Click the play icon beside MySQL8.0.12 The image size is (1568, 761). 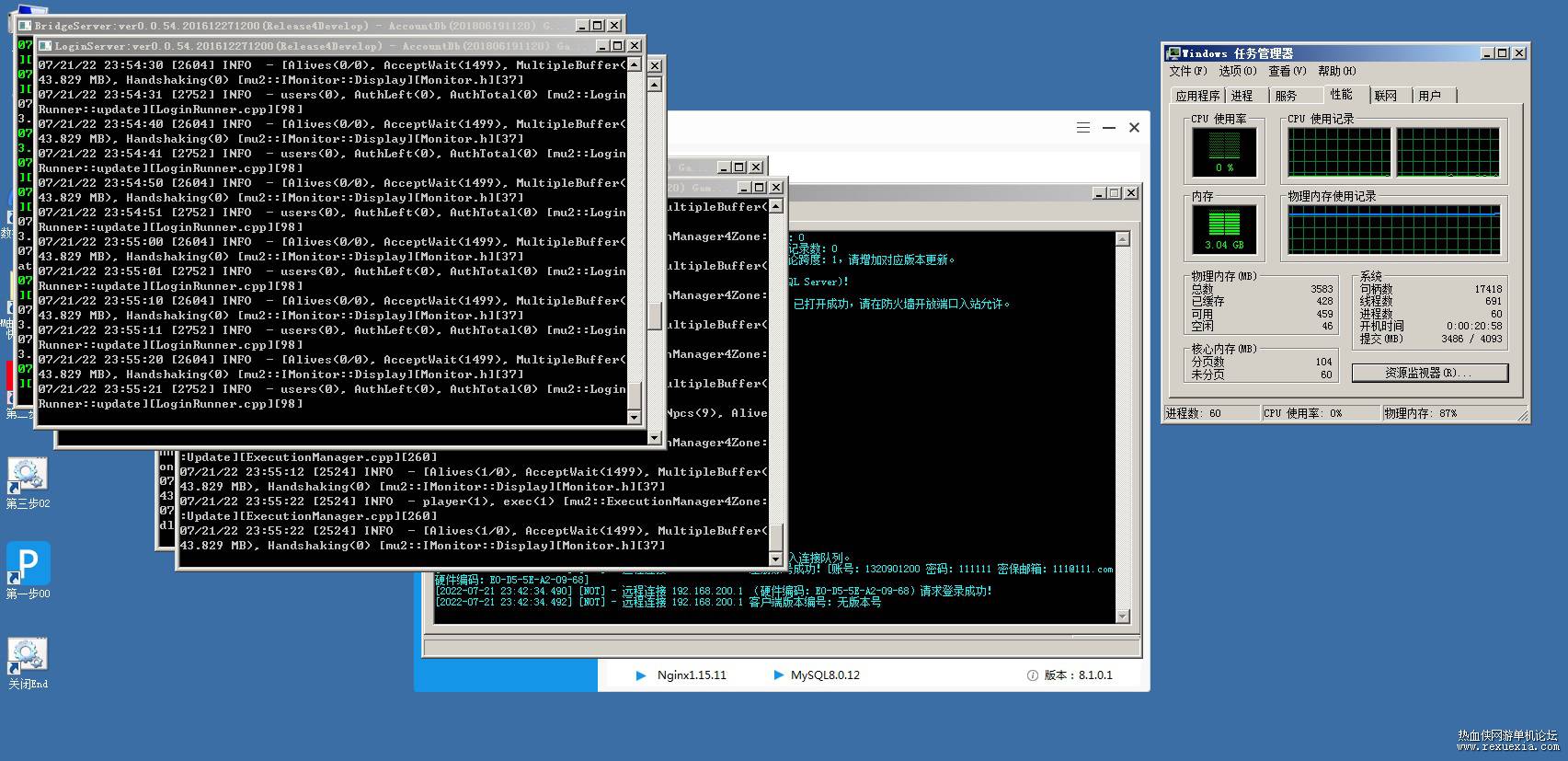pyautogui.click(x=780, y=675)
